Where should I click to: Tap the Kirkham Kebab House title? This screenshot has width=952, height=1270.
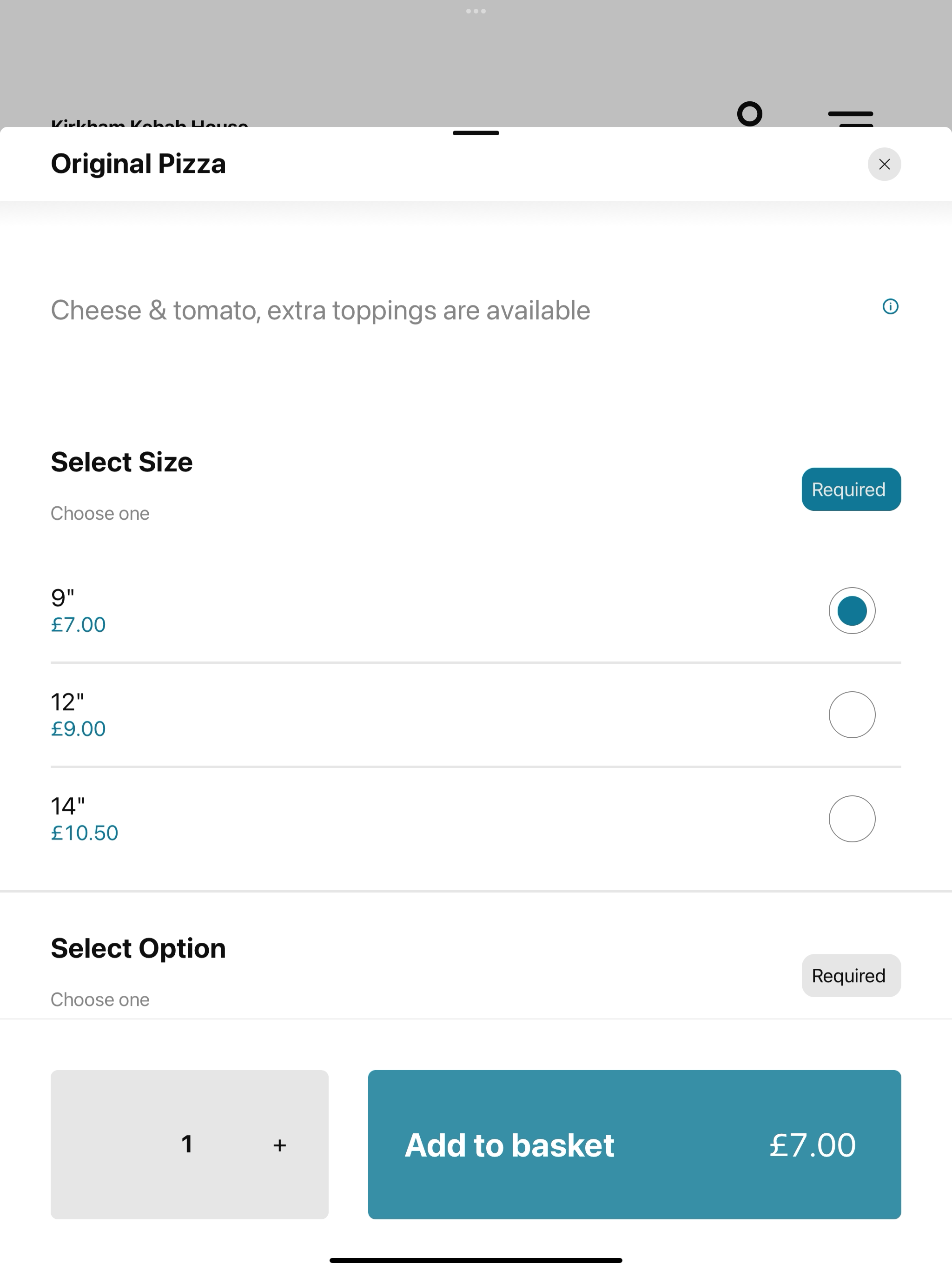149,123
